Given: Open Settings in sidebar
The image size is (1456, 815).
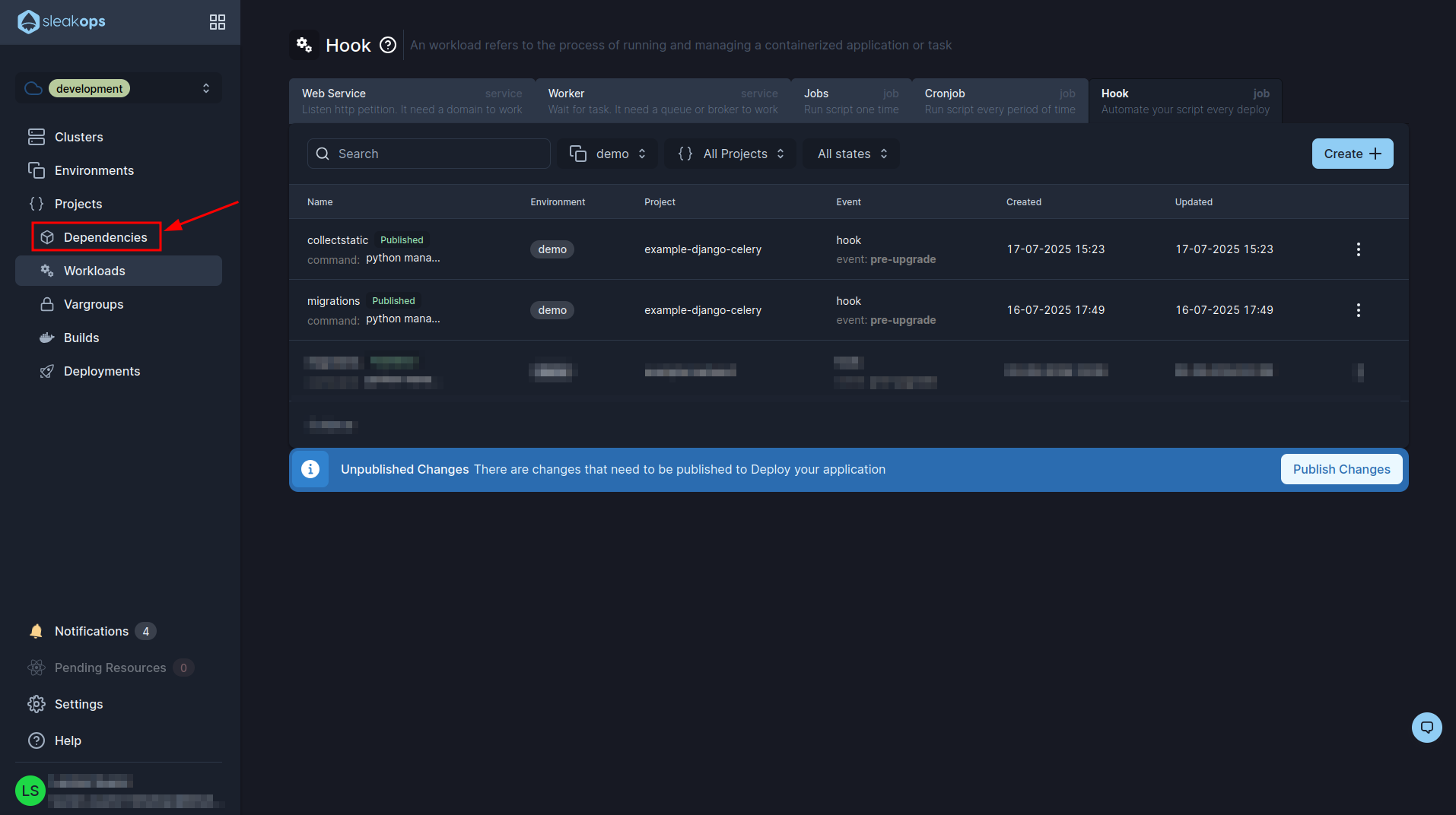Looking at the screenshot, I should click(119, 704).
